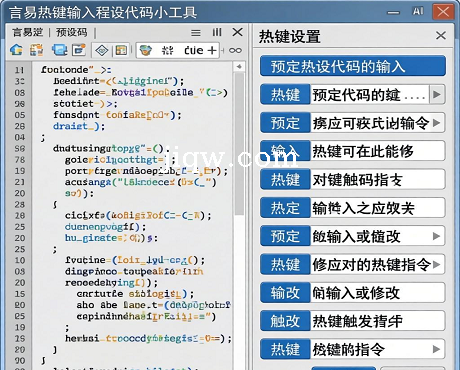The width and height of the screenshot is (460, 370).
Task: Click the blue 触改 button
Action: [x=285, y=321]
